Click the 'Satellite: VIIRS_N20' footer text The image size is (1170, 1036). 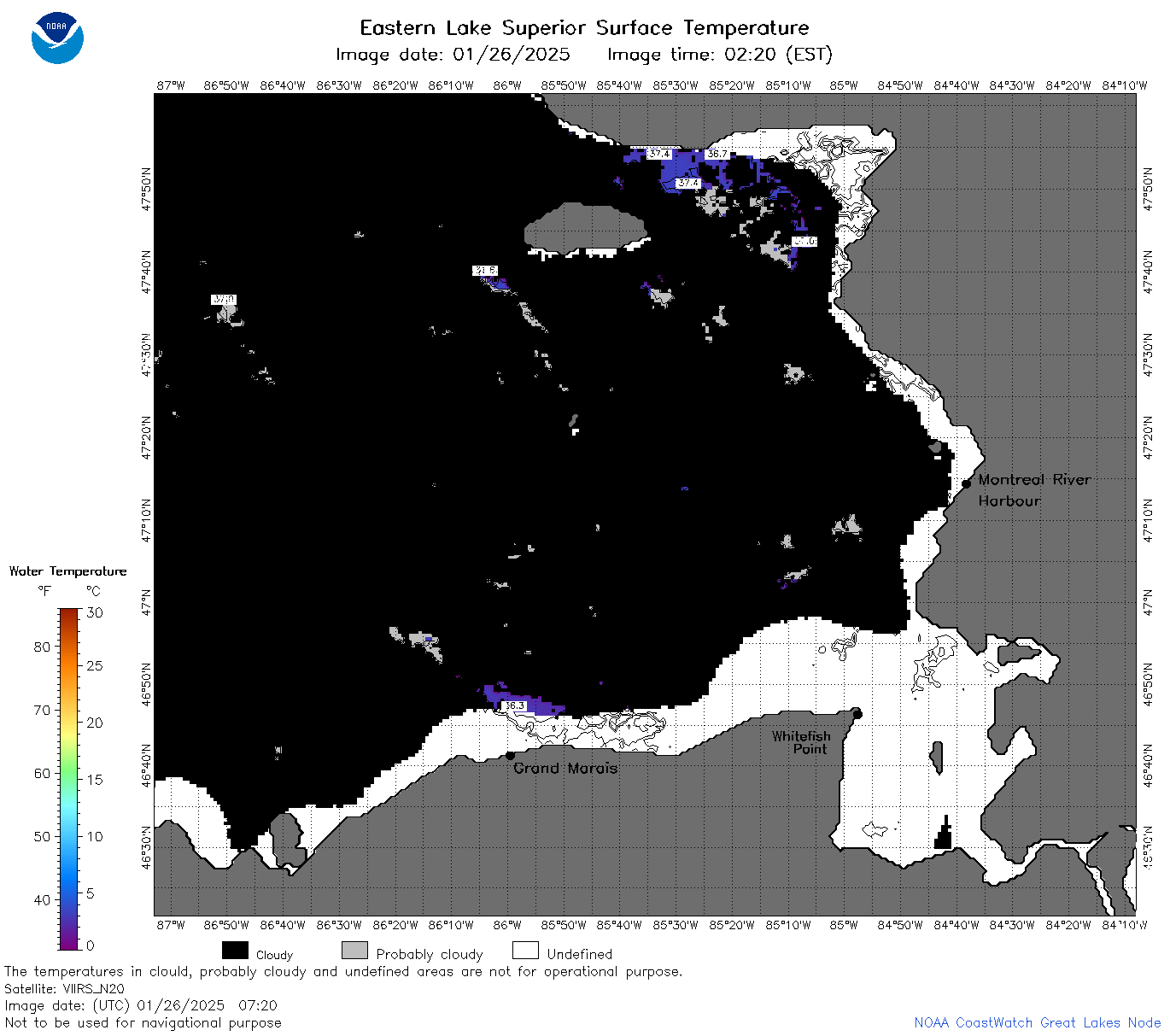(x=64, y=988)
